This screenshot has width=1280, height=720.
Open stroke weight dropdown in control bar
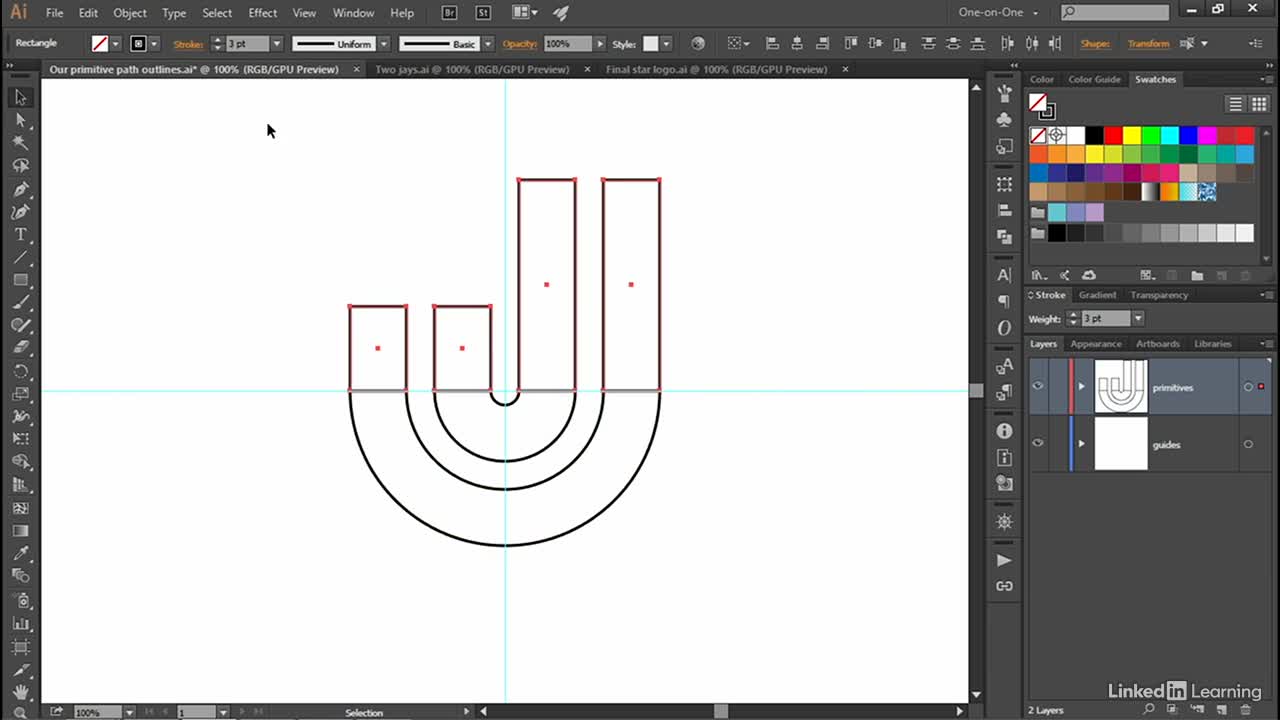(x=277, y=44)
